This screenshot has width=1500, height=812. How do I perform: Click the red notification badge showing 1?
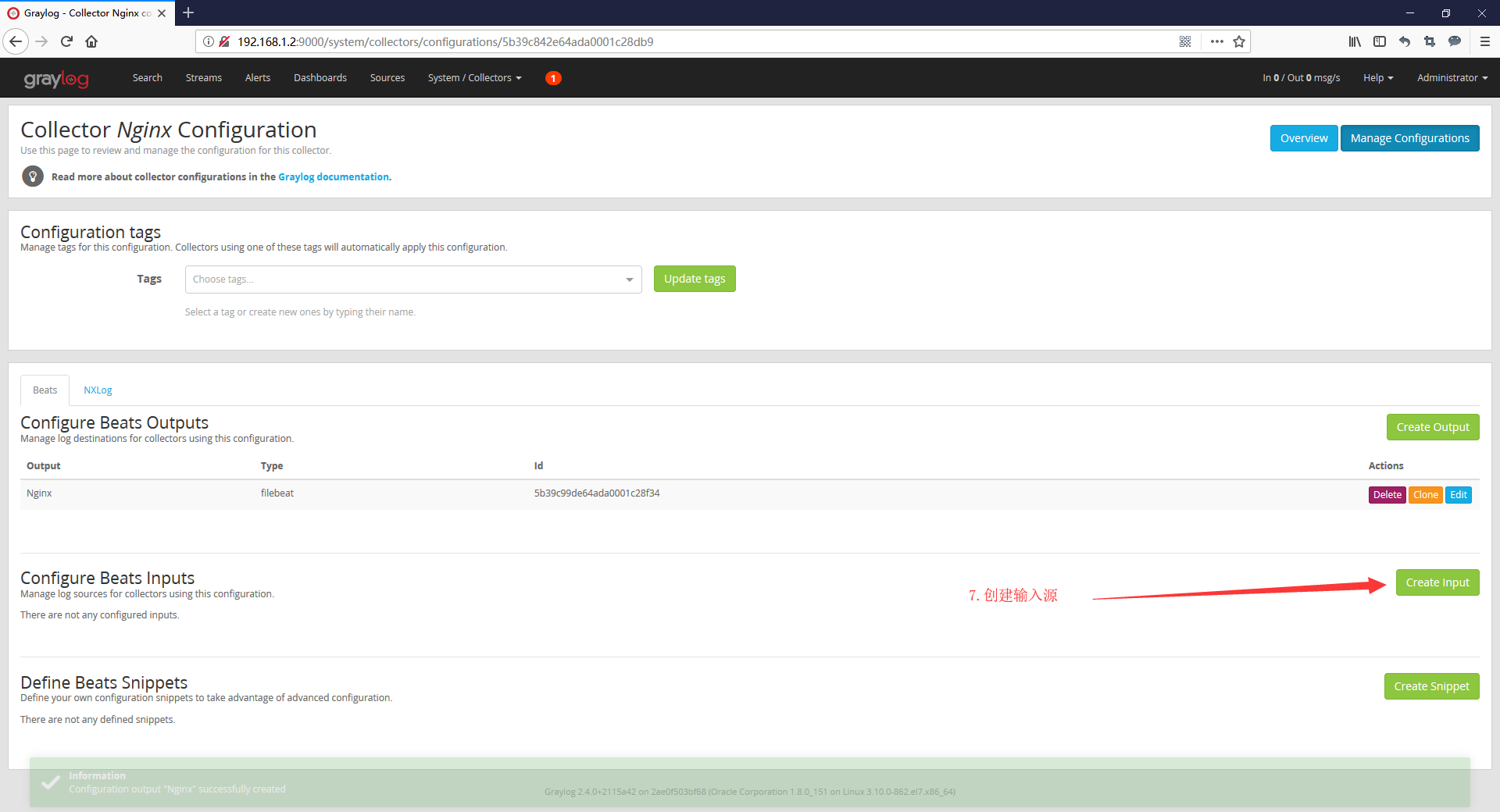click(x=553, y=78)
